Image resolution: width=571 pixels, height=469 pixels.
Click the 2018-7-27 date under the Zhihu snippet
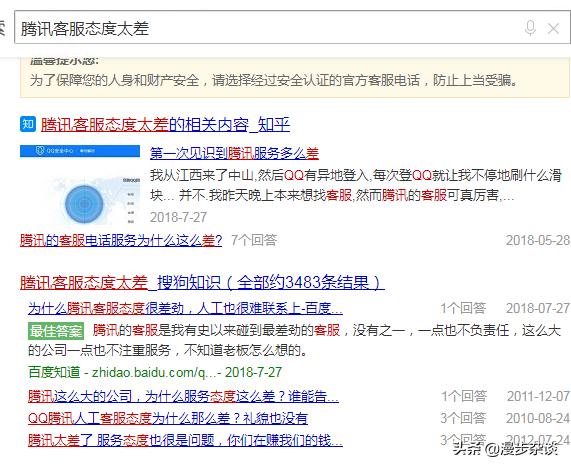tap(178, 217)
